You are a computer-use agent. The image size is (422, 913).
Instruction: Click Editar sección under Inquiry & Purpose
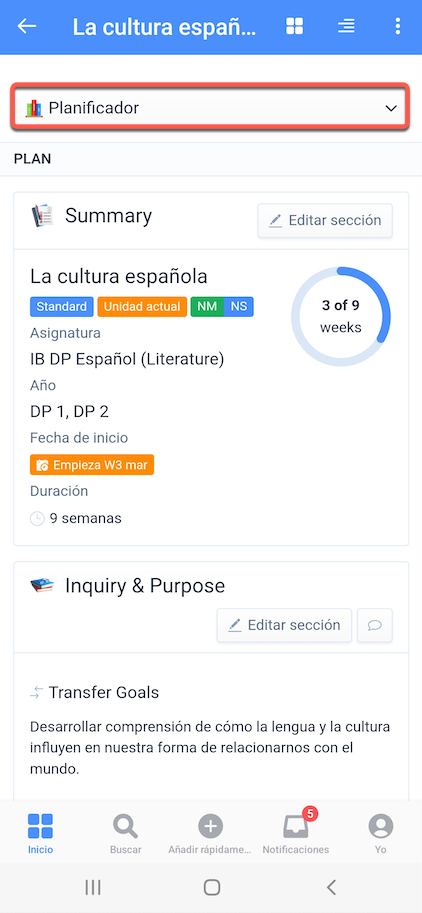coord(284,625)
